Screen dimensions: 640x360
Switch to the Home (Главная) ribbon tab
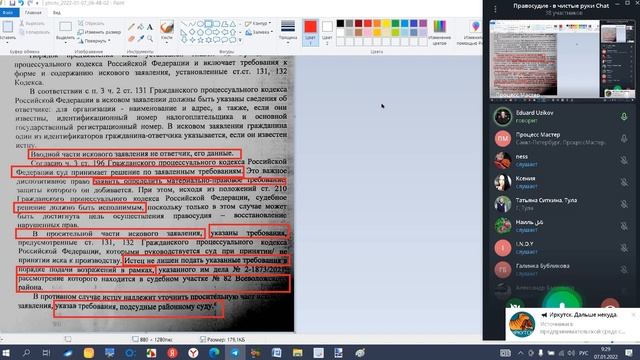pos(33,12)
